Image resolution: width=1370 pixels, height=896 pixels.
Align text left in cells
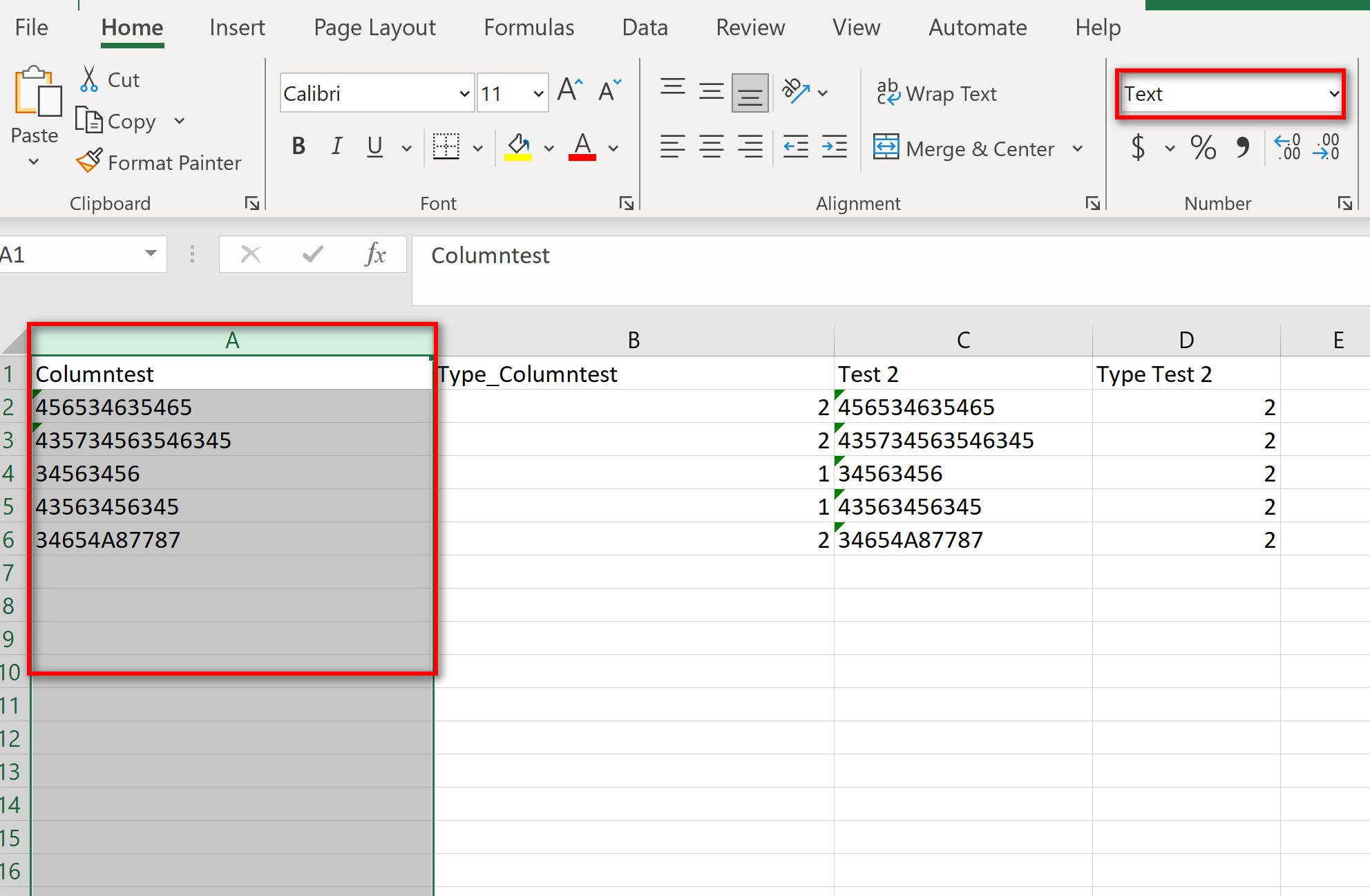tap(672, 146)
